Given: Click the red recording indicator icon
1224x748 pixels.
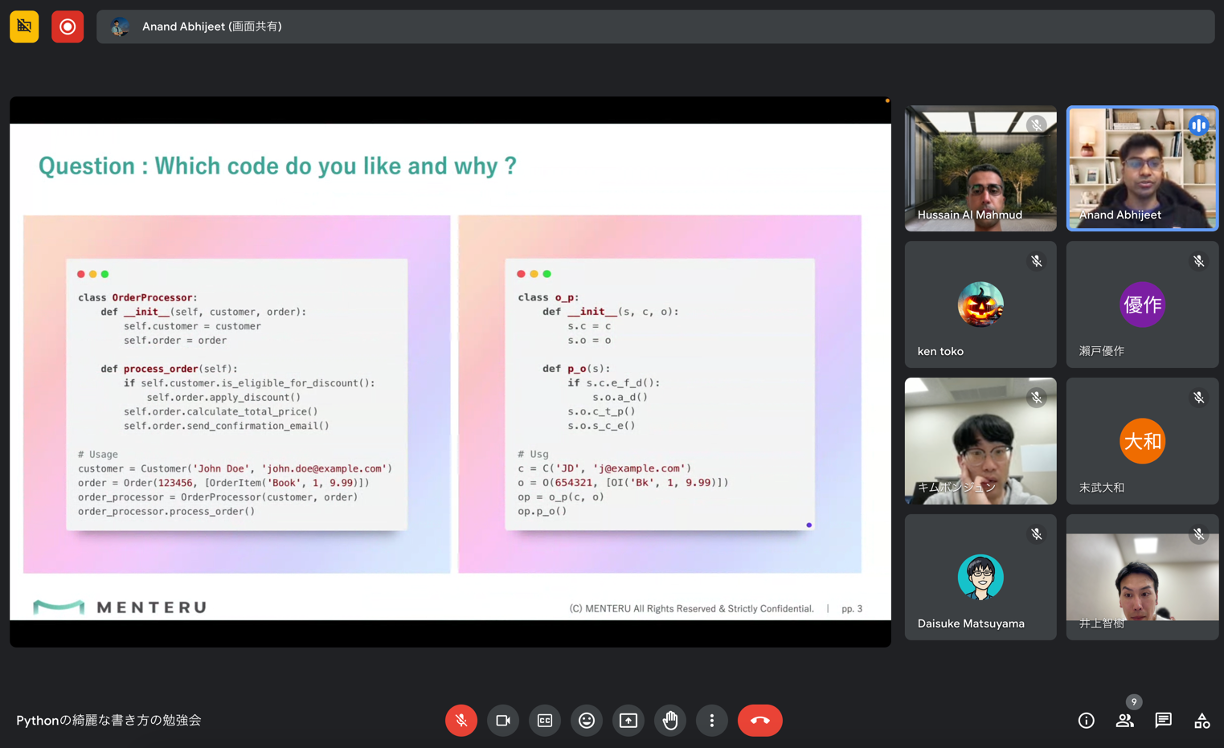Looking at the screenshot, I should [67, 26].
